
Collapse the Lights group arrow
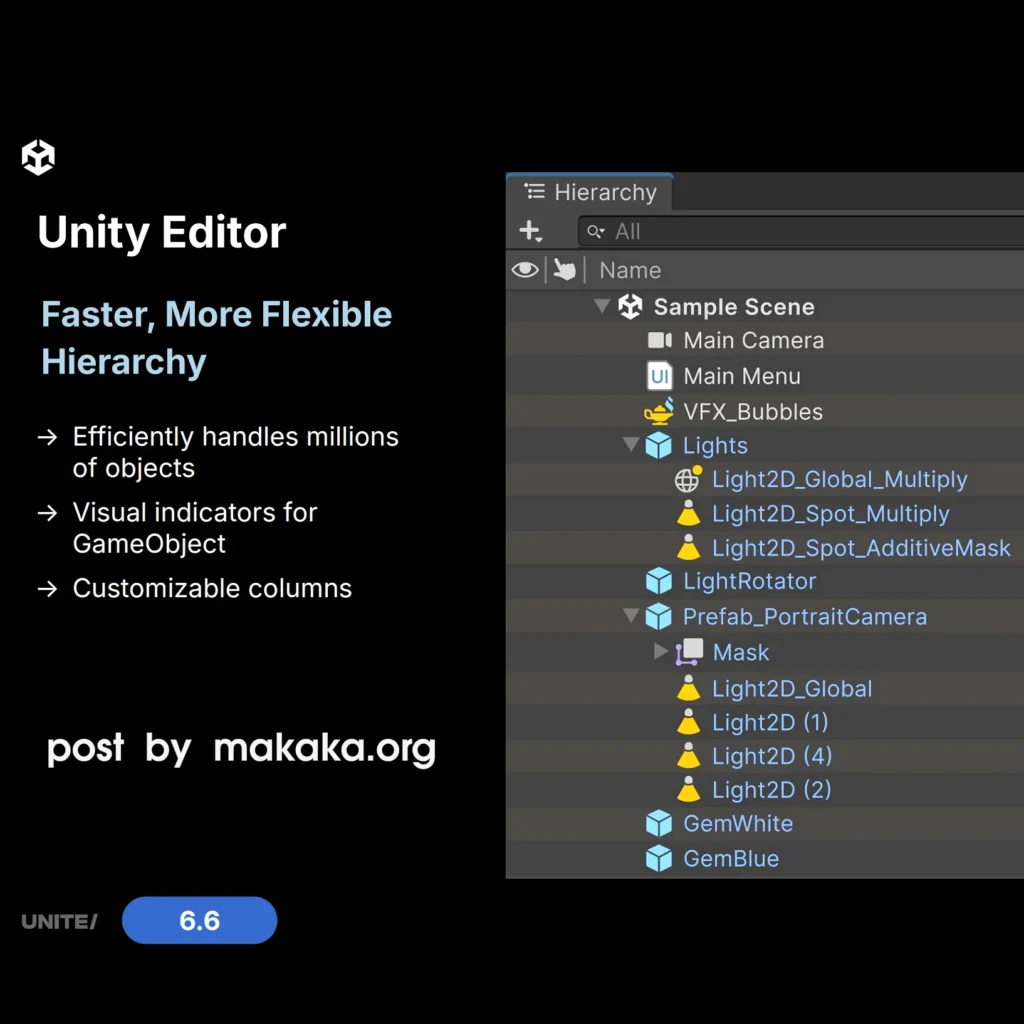pos(631,444)
